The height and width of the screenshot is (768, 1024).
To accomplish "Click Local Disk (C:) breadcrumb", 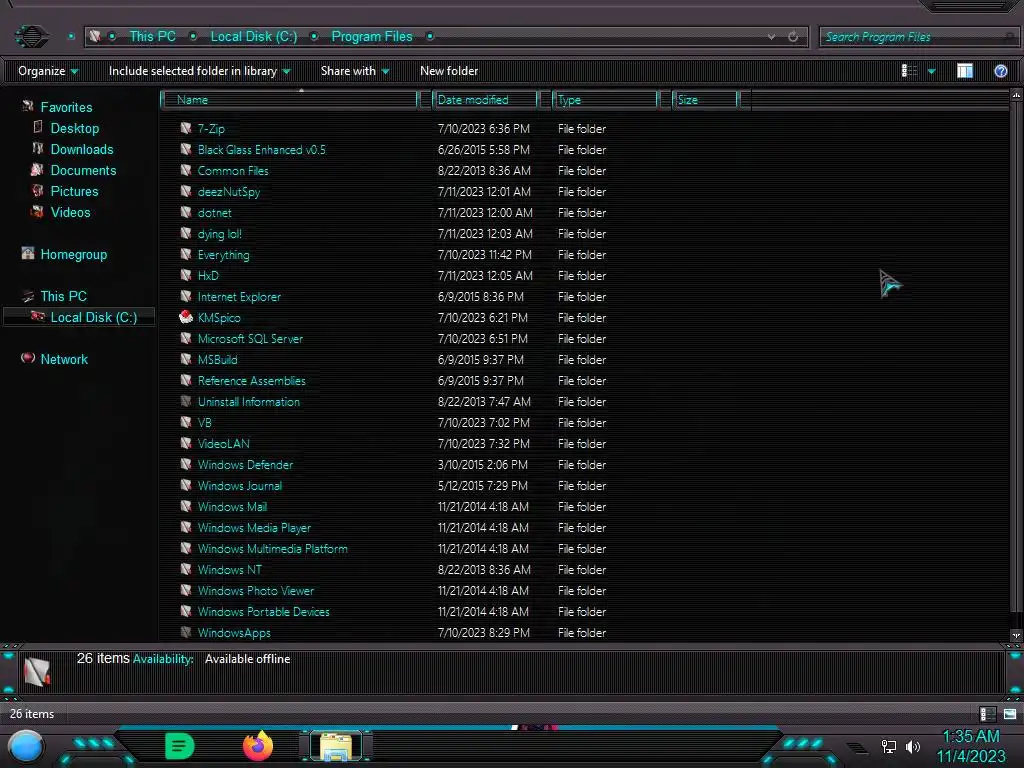I will point(253,37).
